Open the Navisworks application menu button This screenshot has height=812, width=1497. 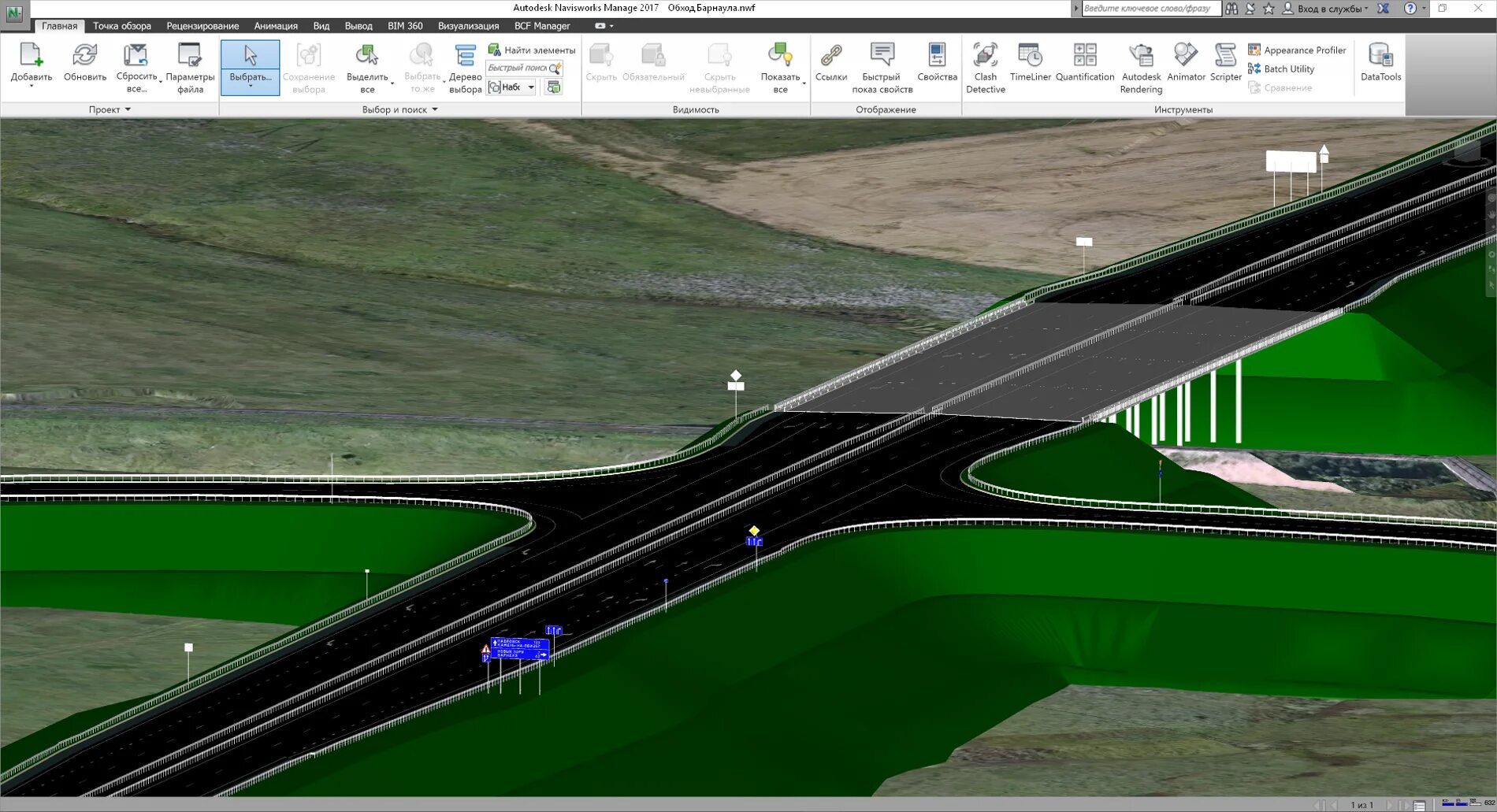click(14, 13)
